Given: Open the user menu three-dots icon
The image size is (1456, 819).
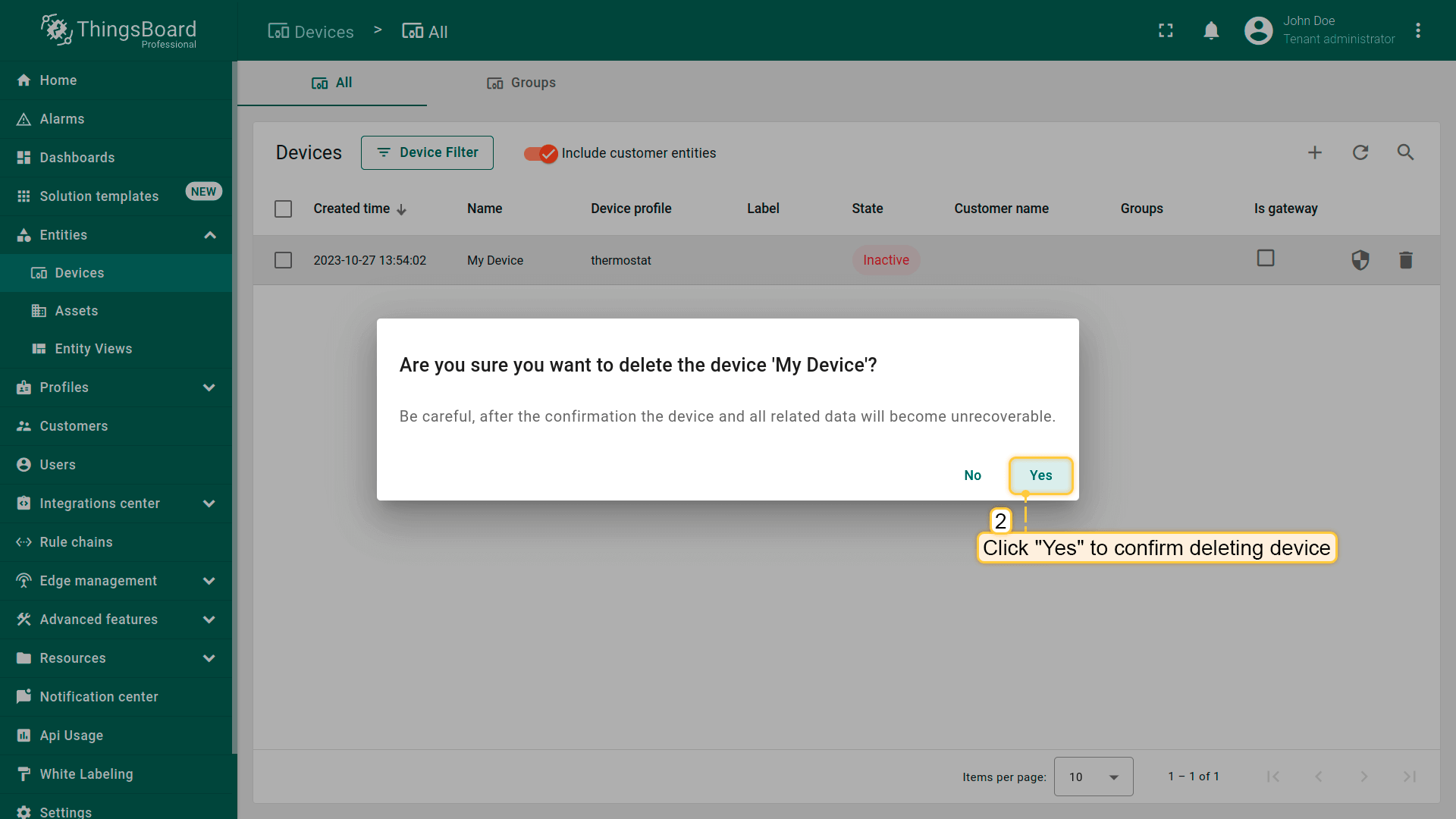Looking at the screenshot, I should pyautogui.click(x=1417, y=30).
